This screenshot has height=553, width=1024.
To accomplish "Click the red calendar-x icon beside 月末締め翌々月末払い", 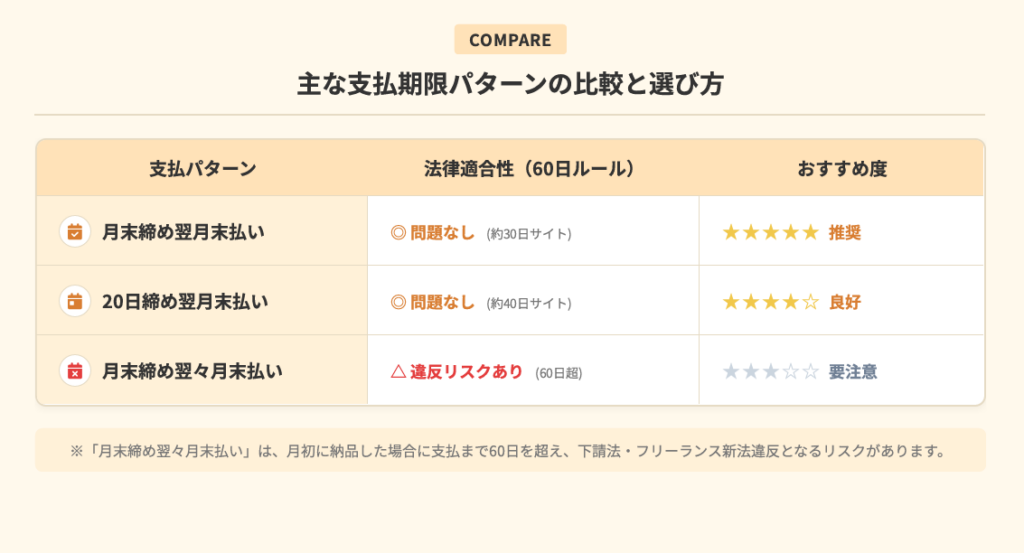I will click(75, 371).
